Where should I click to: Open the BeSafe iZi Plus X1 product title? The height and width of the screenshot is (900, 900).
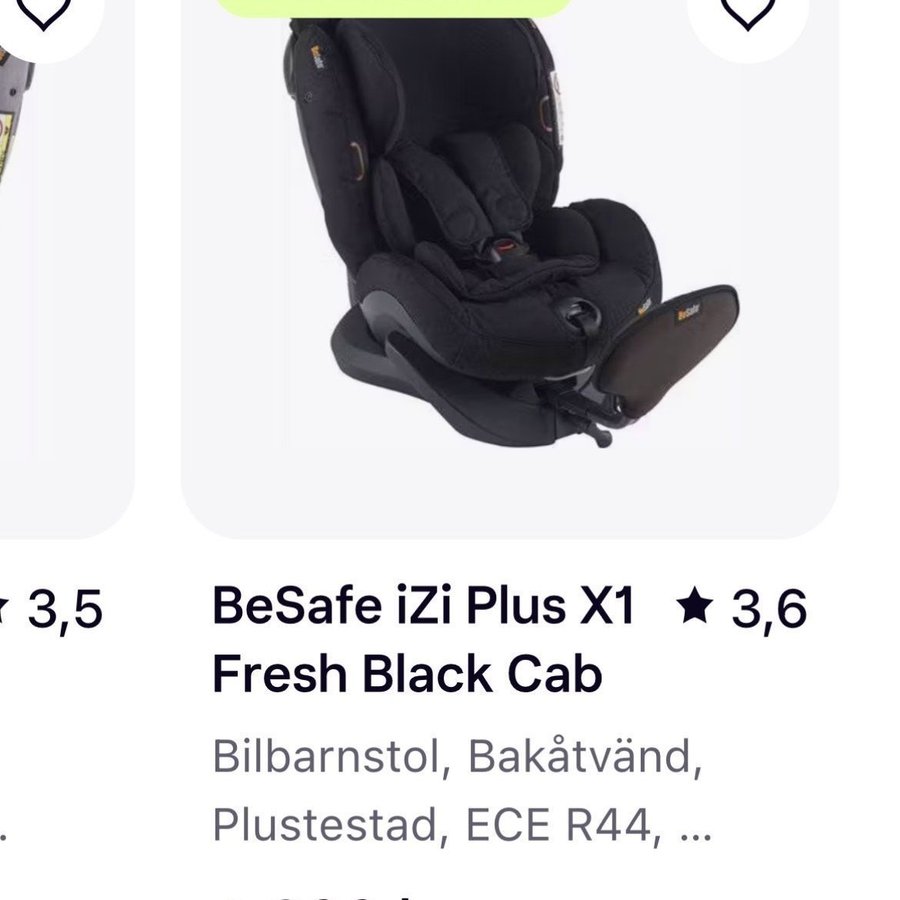(424, 606)
